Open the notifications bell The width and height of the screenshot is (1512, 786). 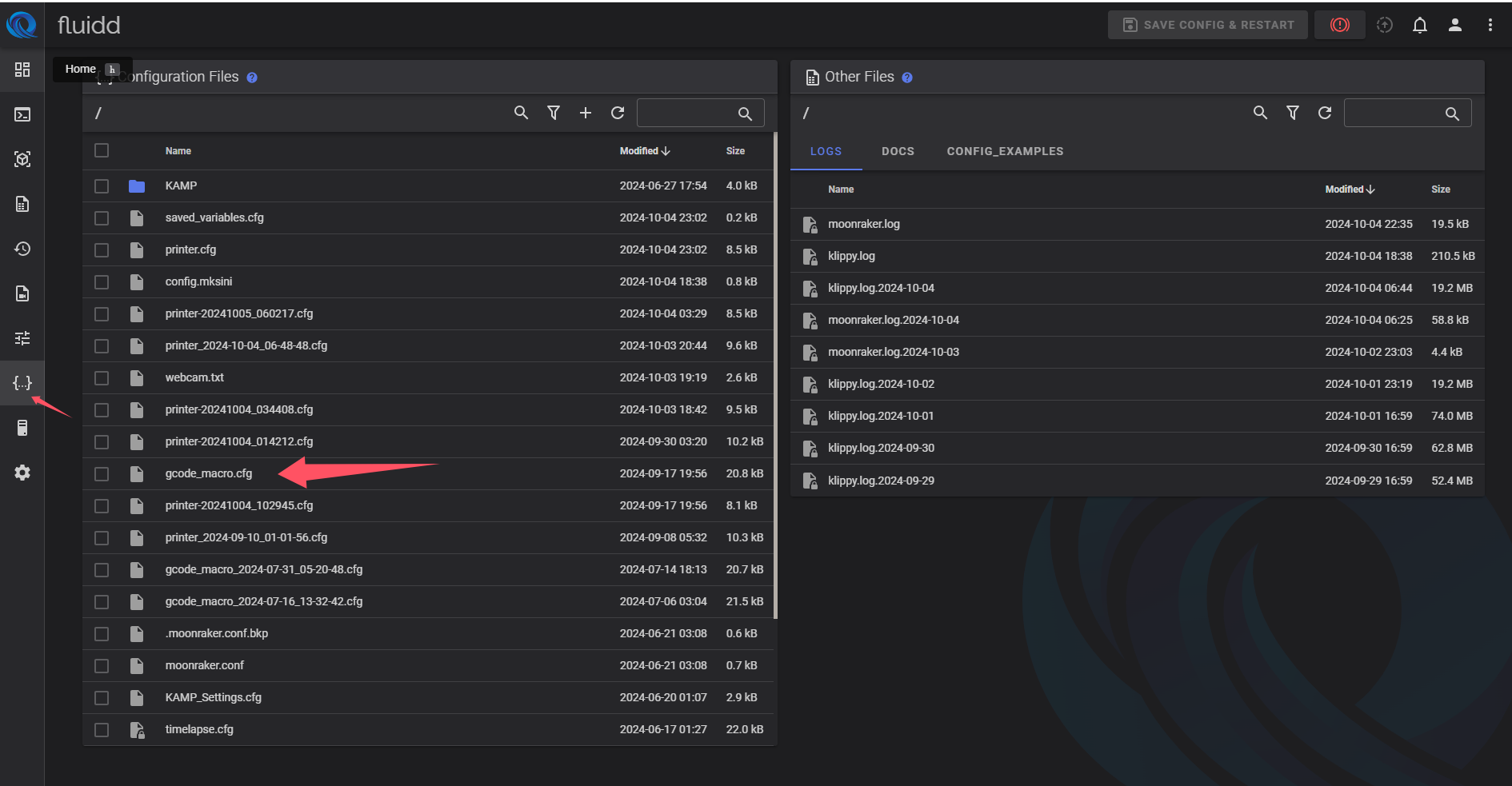pyautogui.click(x=1419, y=25)
